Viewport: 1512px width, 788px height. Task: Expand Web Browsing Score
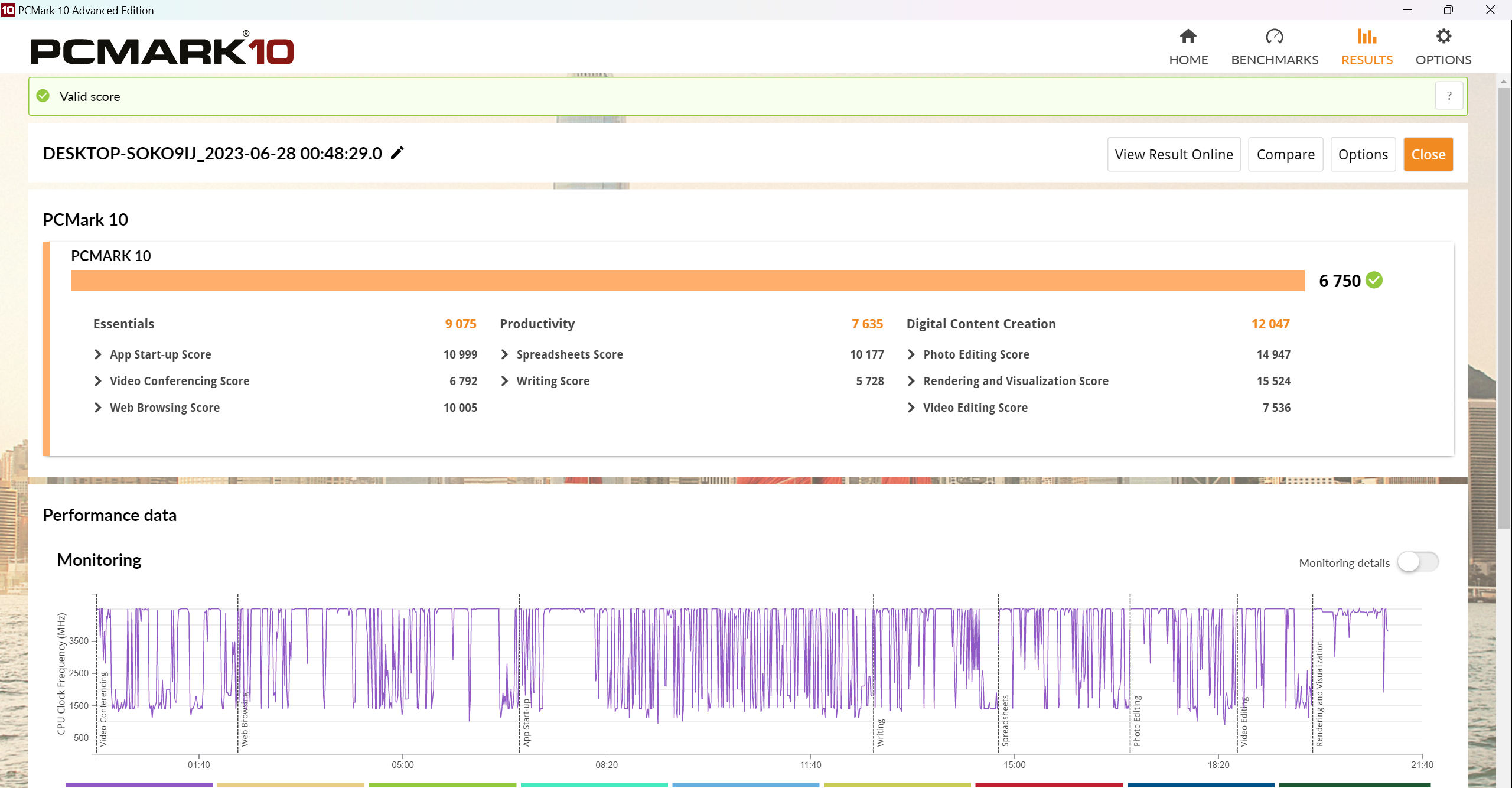tap(98, 408)
